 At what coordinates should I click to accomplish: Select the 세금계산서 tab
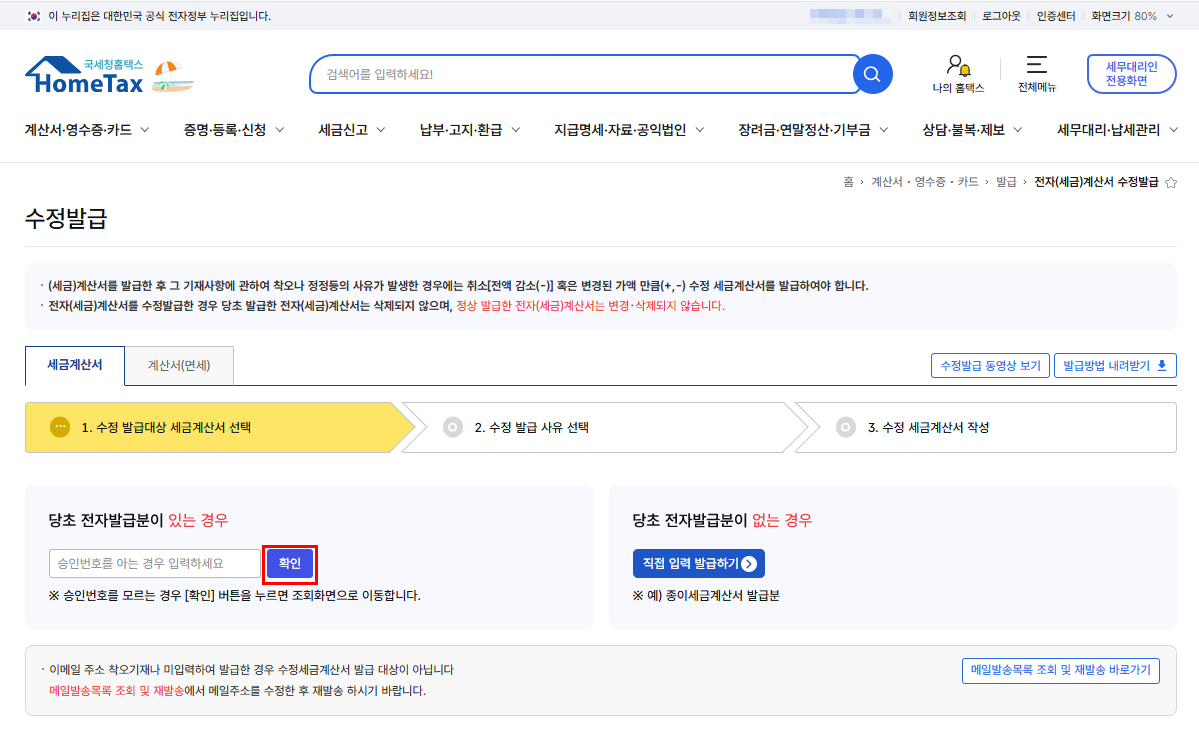tap(75, 365)
